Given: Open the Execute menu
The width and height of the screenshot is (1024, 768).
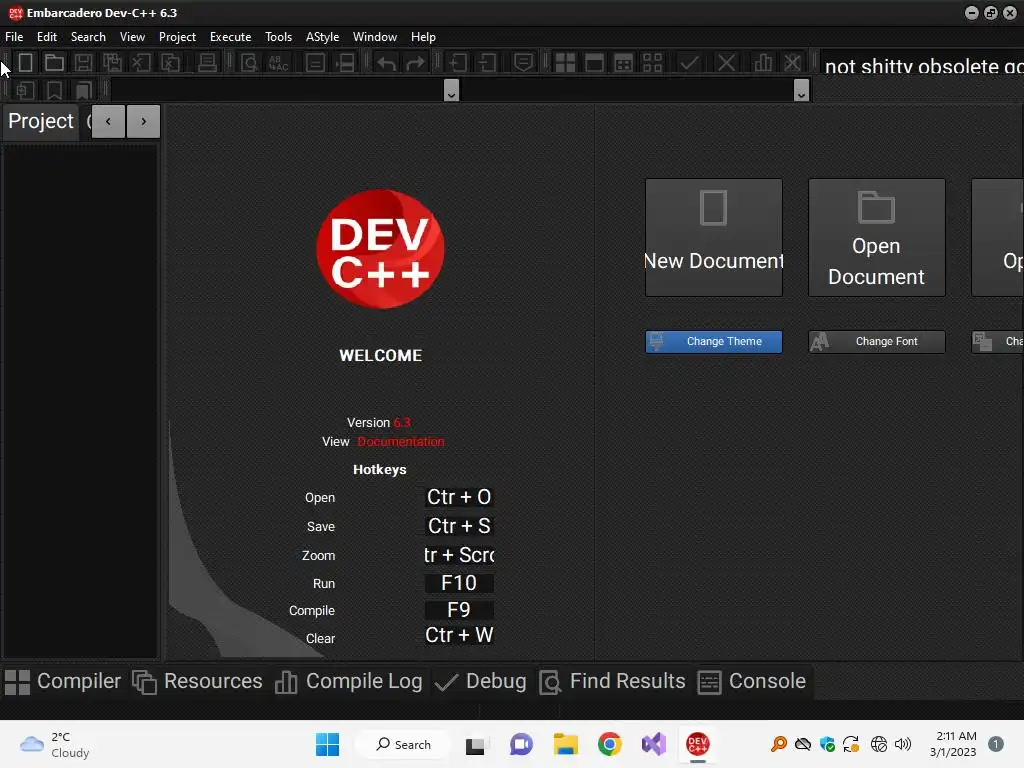Looking at the screenshot, I should pos(231,37).
